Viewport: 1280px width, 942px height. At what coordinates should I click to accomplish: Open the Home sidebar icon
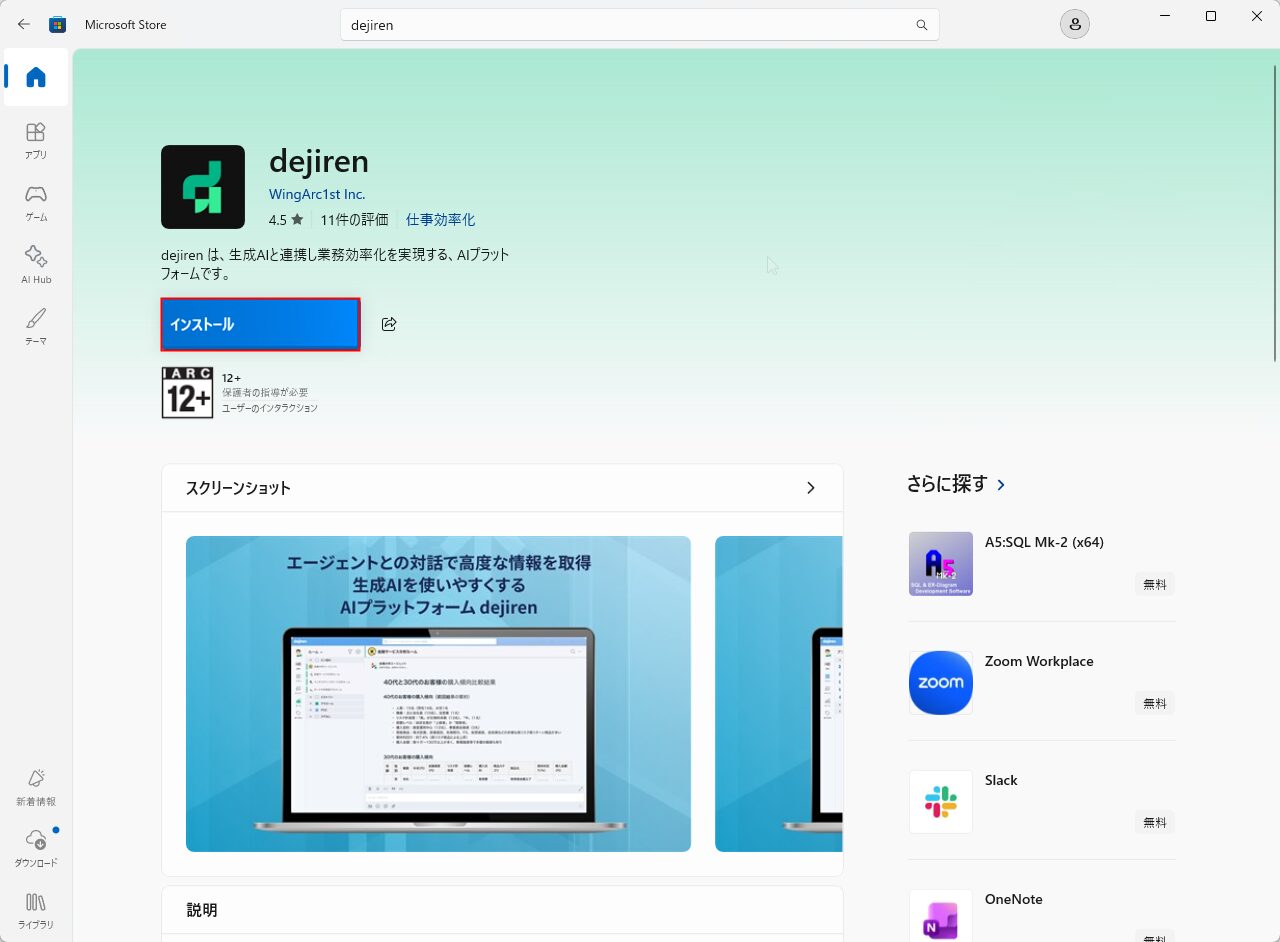tap(36, 77)
